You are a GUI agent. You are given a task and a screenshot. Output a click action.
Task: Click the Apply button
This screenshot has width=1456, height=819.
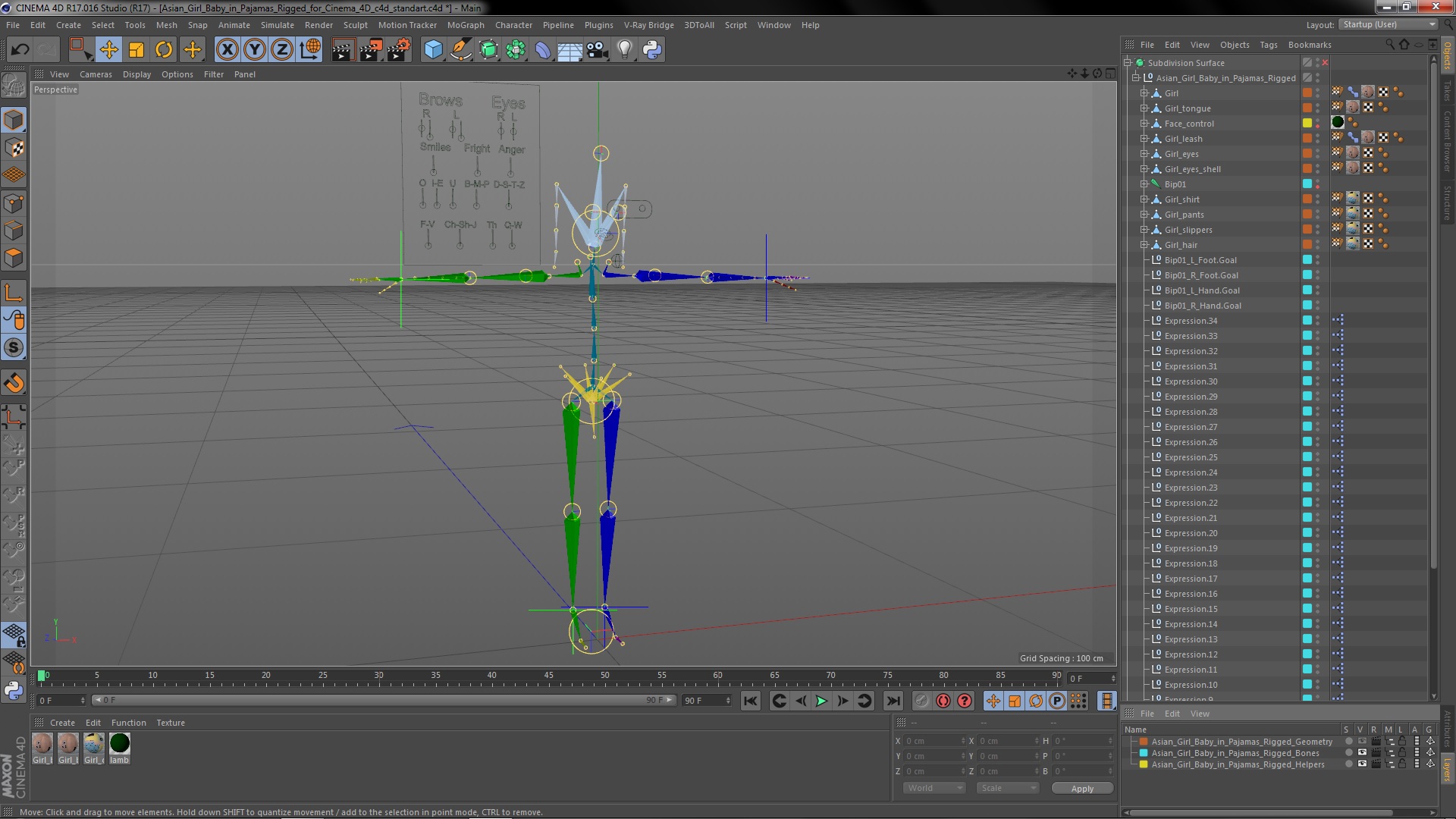1081,789
